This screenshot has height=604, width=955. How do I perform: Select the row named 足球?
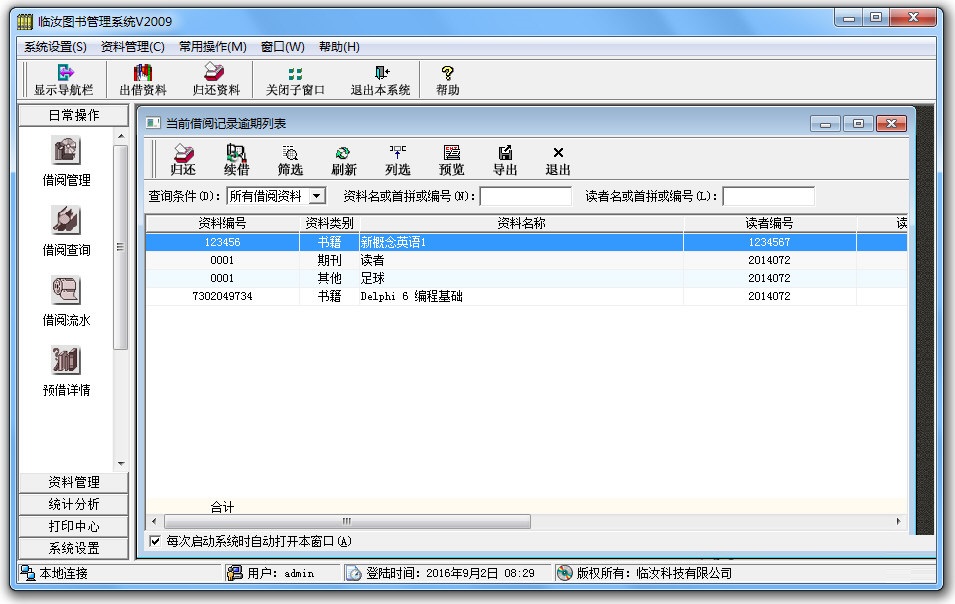pyautogui.click(x=526, y=278)
